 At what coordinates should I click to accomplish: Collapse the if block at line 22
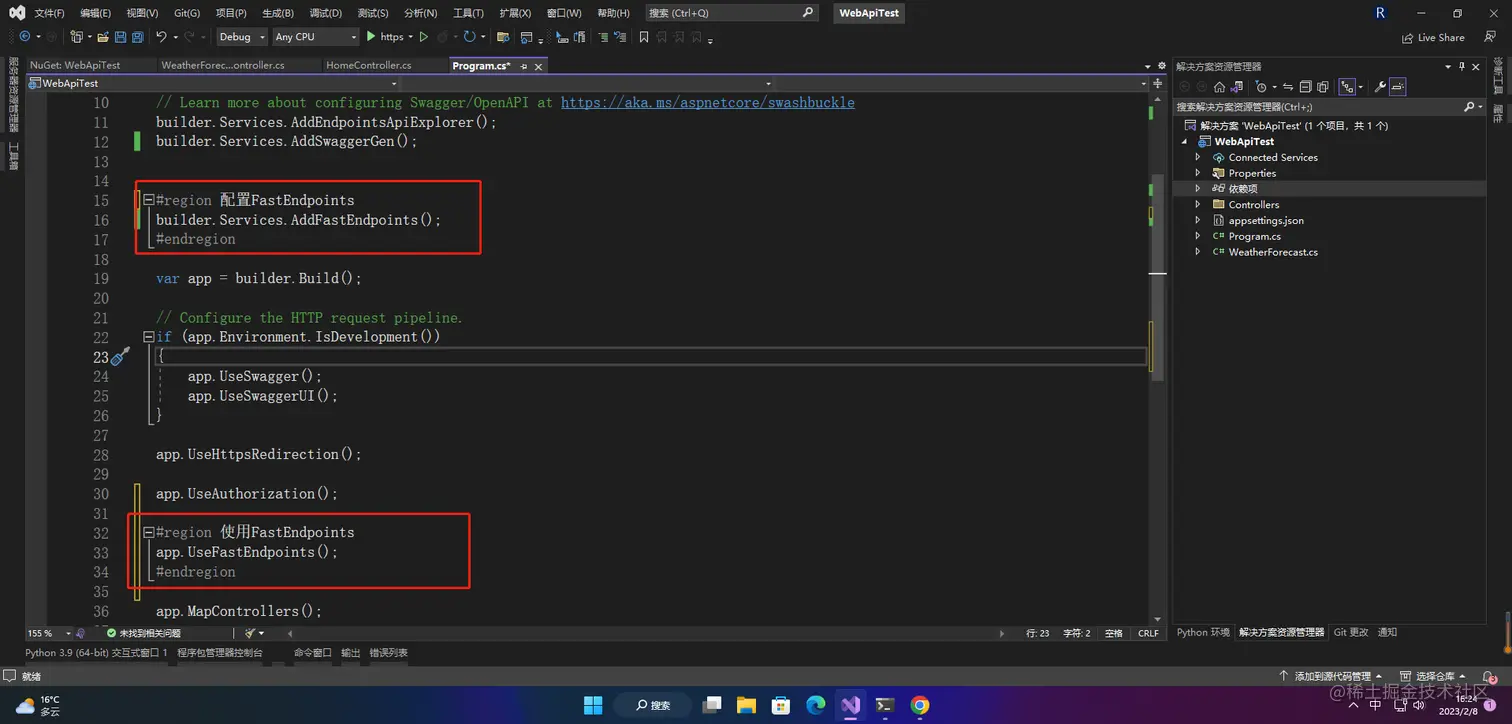point(148,337)
